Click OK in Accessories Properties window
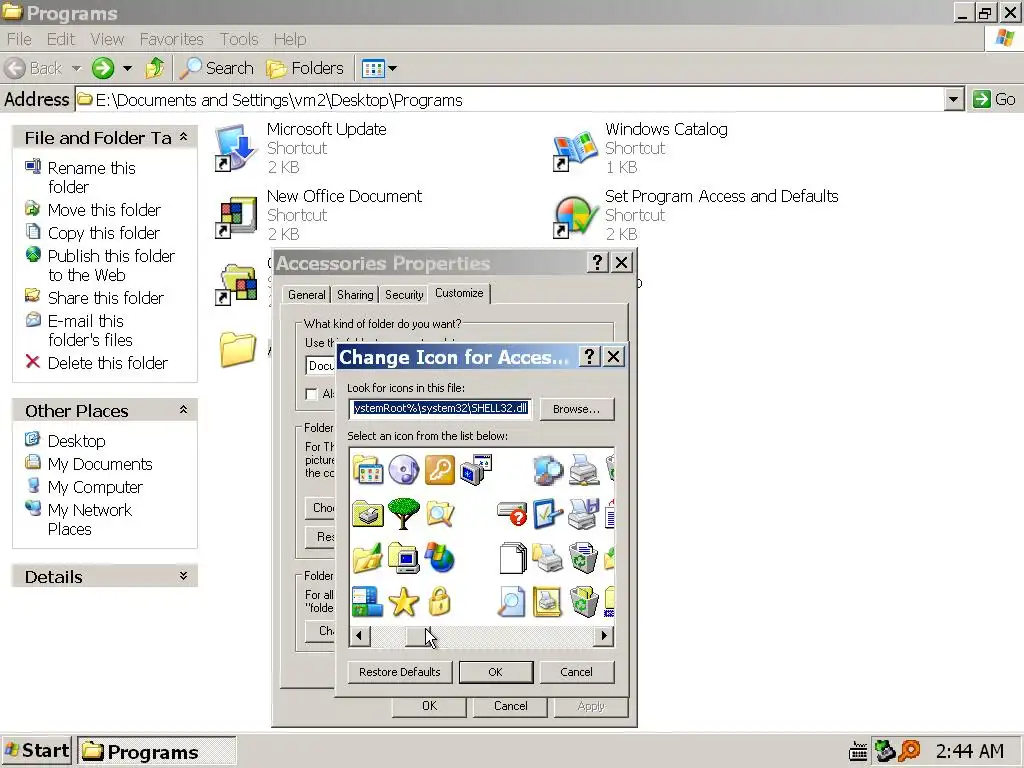Image resolution: width=1024 pixels, height=768 pixels. click(429, 706)
